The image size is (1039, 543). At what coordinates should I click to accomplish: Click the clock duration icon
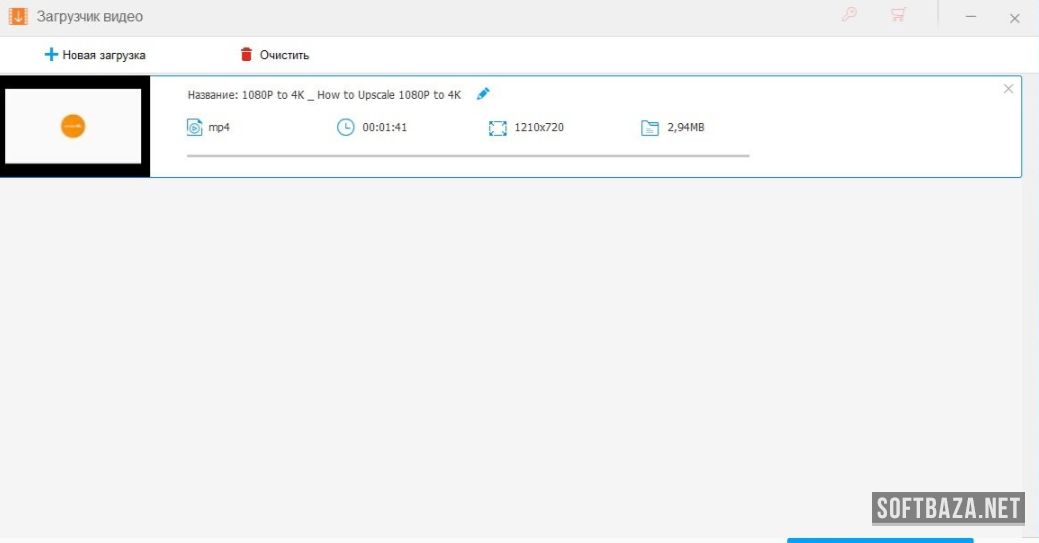(345, 127)
